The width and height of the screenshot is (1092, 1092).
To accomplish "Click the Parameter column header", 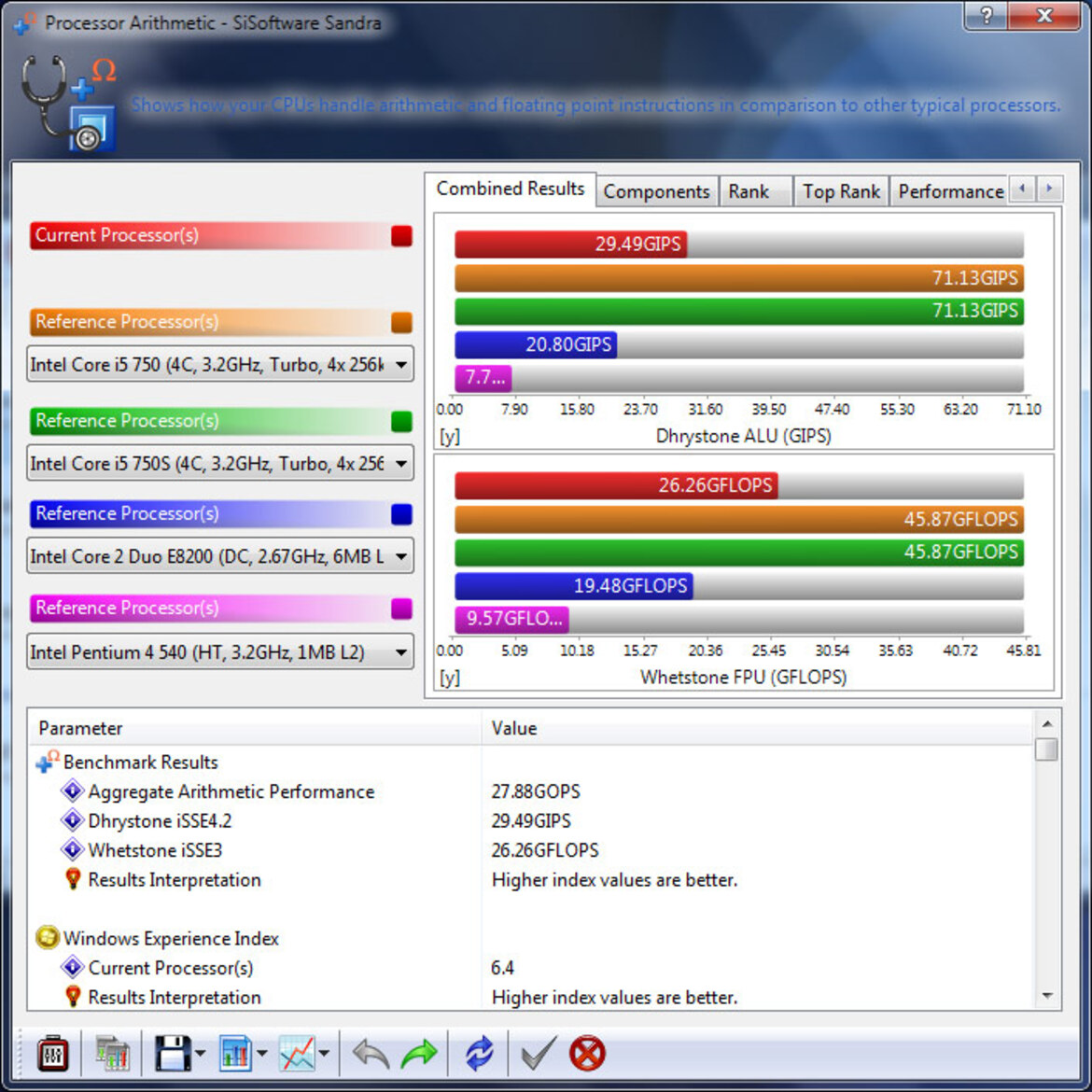I will pos(255,728).
